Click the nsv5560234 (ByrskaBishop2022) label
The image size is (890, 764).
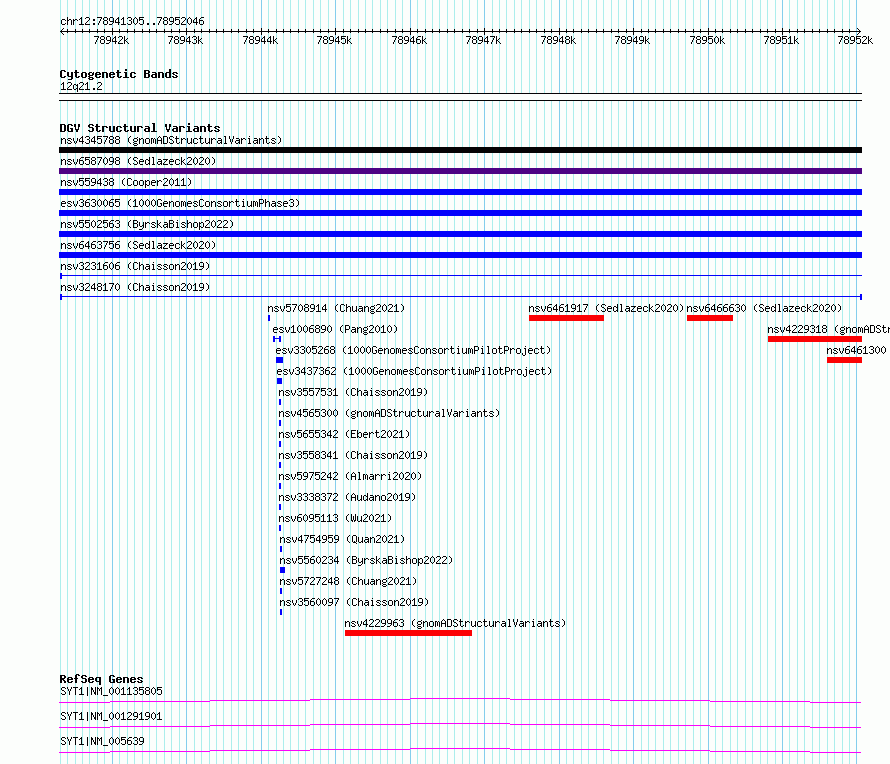tap(366, 560)
